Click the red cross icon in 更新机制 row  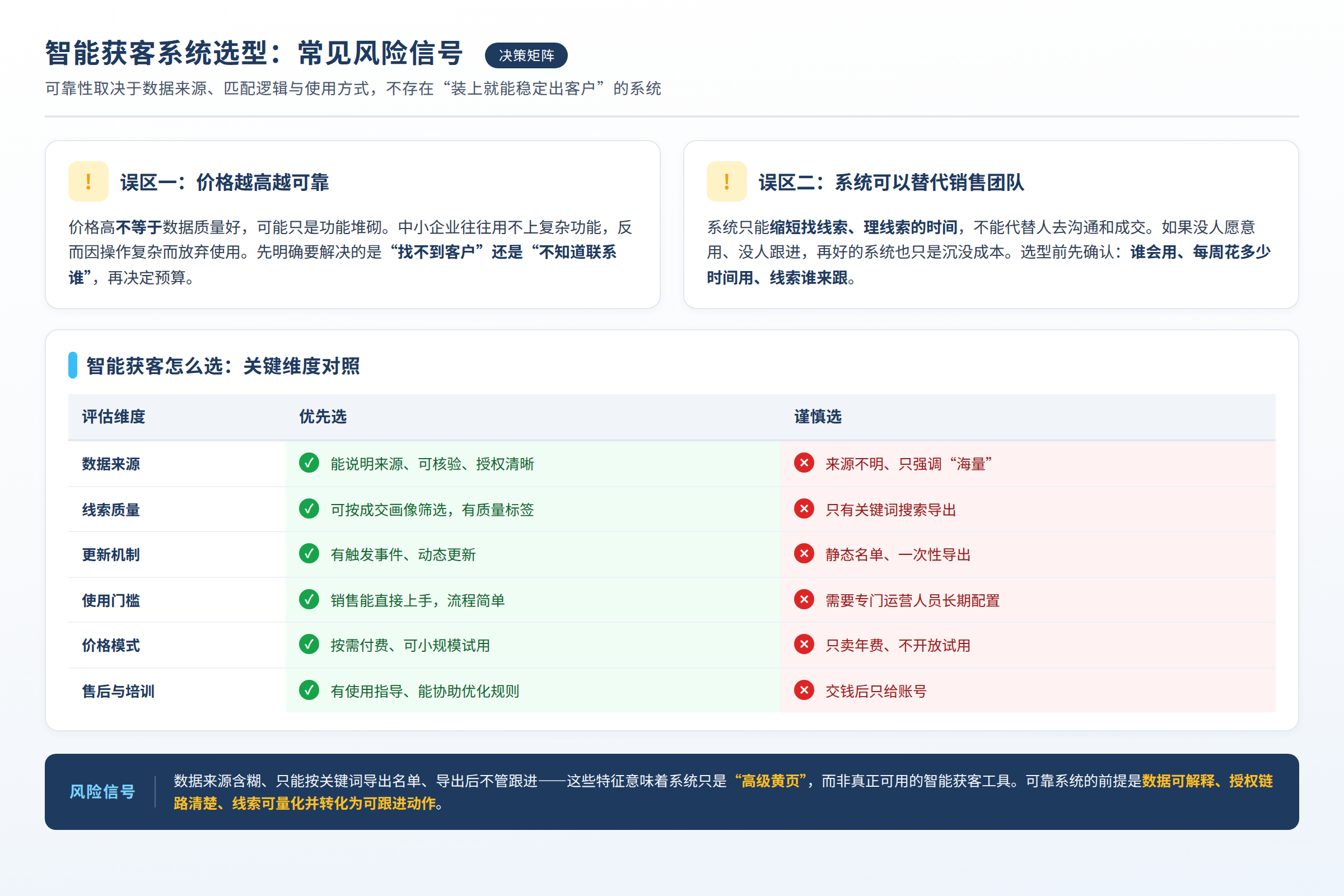point(804,554)
